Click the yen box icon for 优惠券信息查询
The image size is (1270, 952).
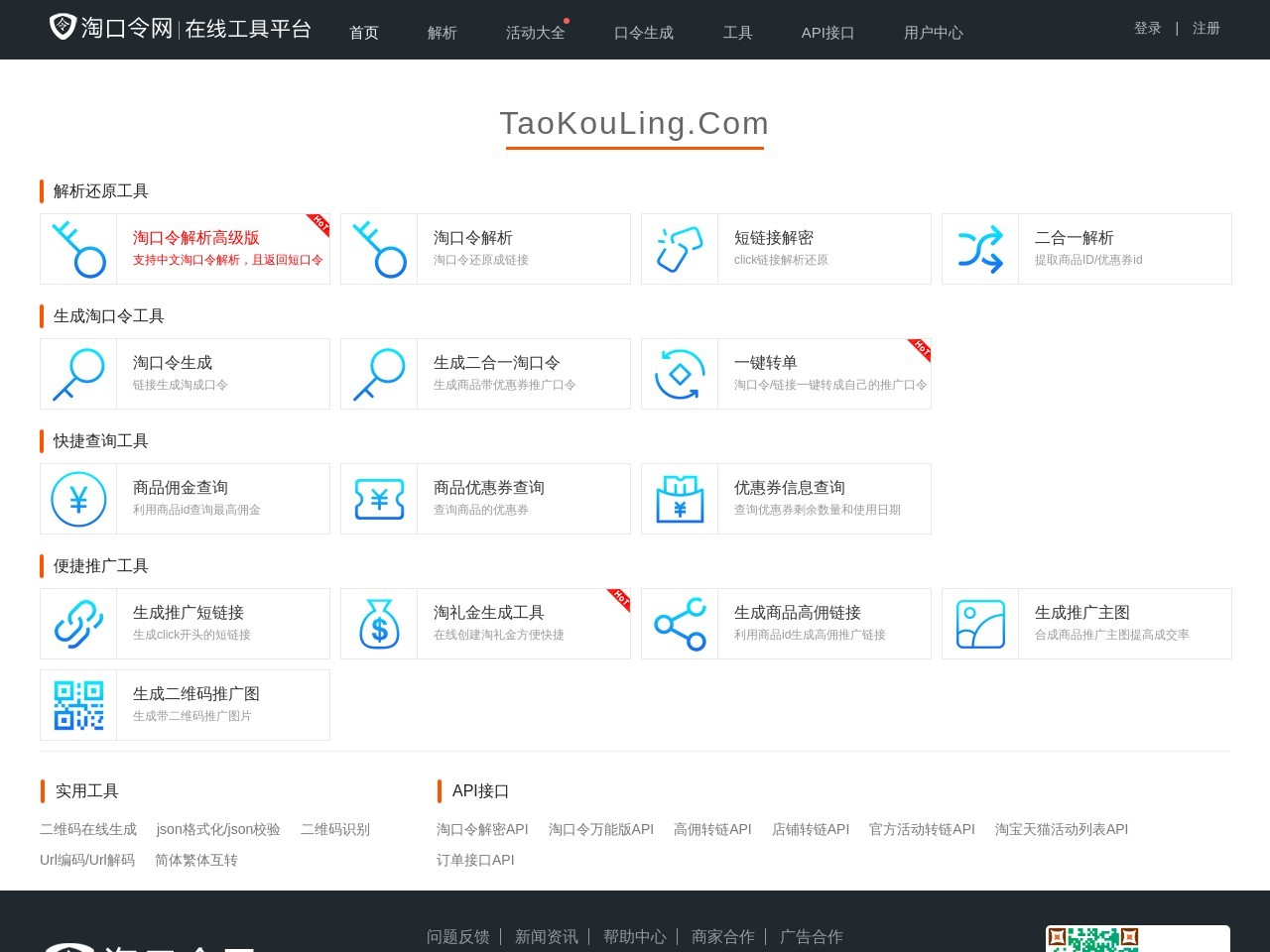[x=680, y=499]
